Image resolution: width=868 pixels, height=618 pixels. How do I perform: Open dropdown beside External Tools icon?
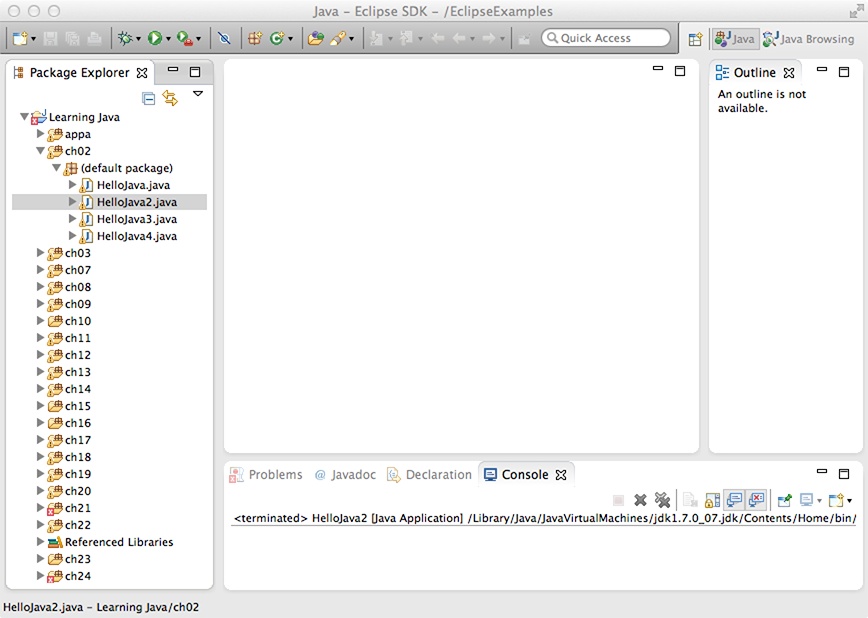coord(199,39)
